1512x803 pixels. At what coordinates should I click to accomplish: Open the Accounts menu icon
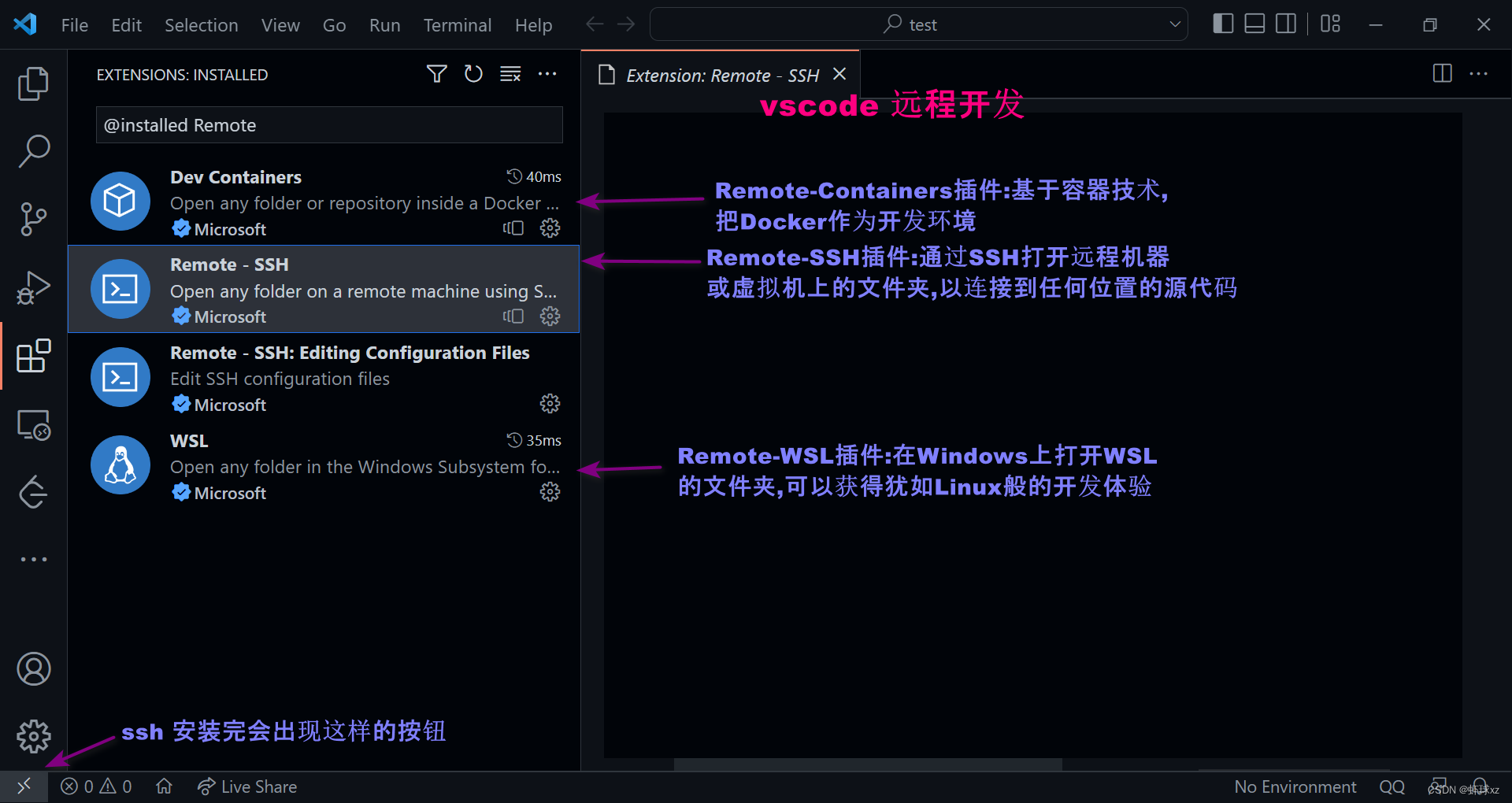click(x=33, y=669)
